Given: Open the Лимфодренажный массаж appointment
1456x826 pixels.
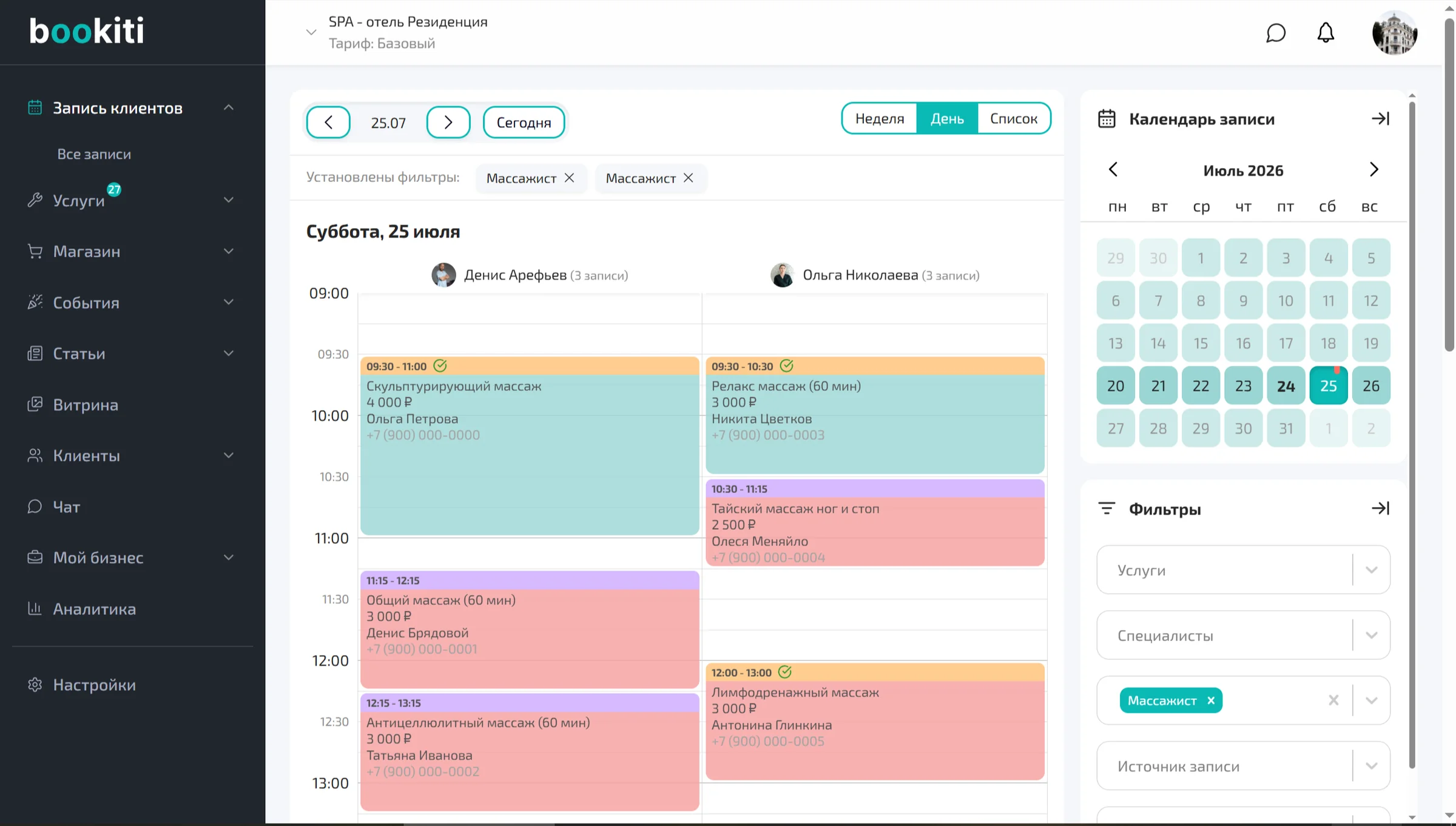Looking at the screenshot, I should (875, 722).
